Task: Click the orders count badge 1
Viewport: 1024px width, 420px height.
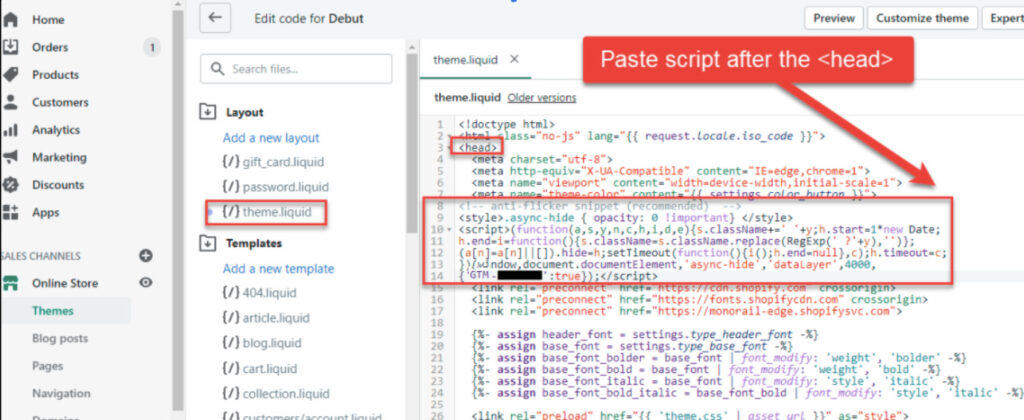Action: [x=152, y=47]
